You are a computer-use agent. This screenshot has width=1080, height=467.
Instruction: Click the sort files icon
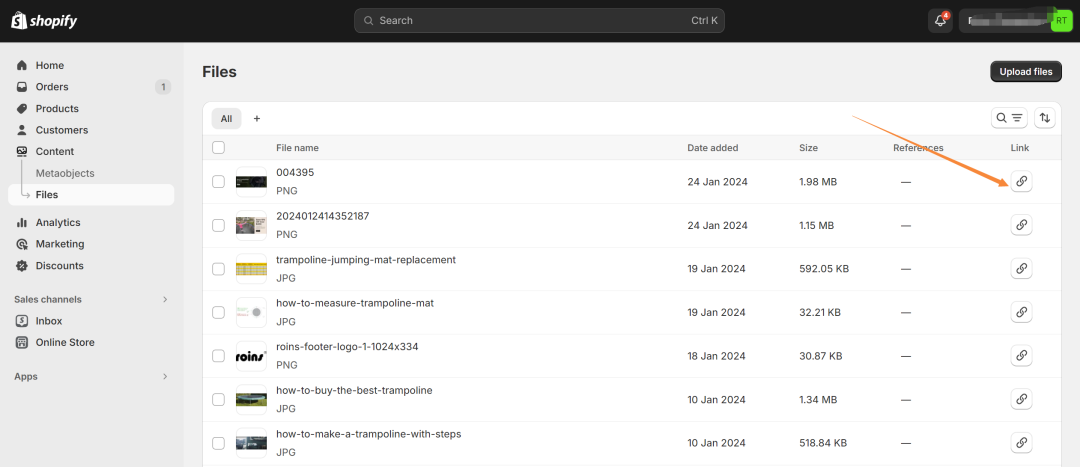pyautogui.click(x=1045, y=118)
